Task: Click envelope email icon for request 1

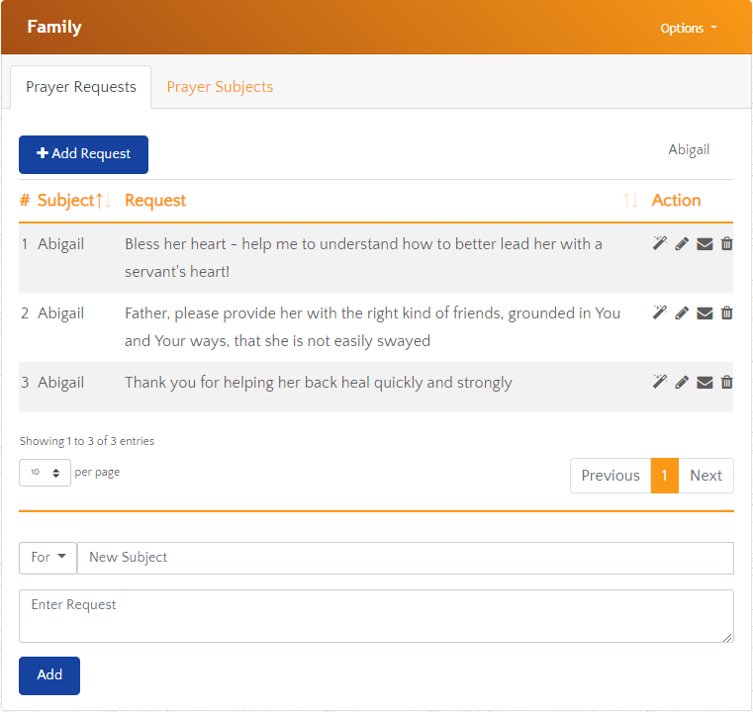Action: [x=705, y=244]
